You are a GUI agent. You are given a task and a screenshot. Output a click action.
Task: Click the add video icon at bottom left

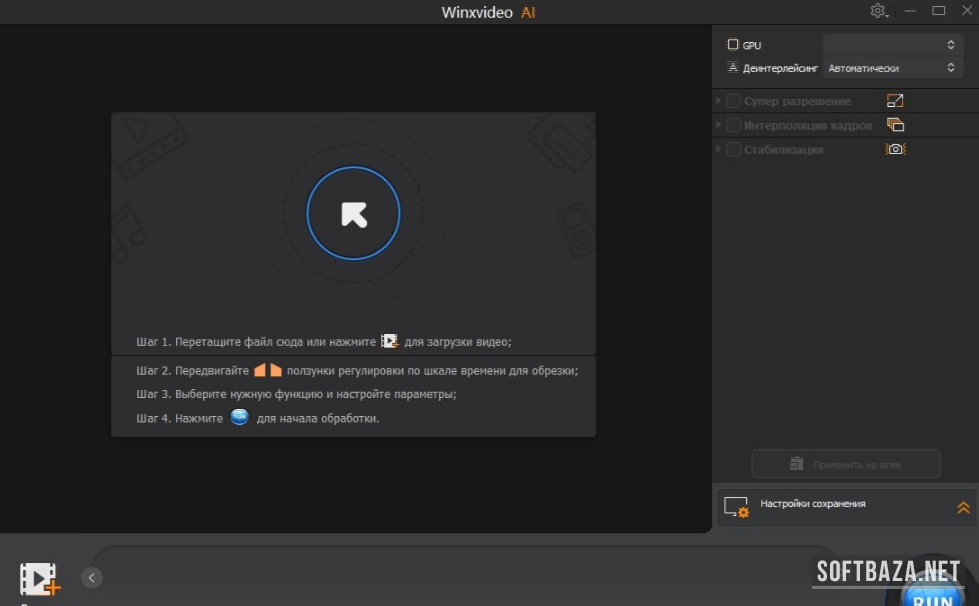[x=39, y=579]
